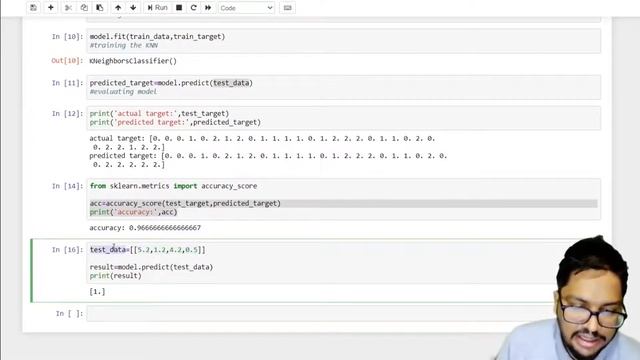The image size is (640, 360).
Task: Click the test_data=[[5.2,1.2,4.2,0.5]] line
Action: pyautogui.click(x=147, y=249)
